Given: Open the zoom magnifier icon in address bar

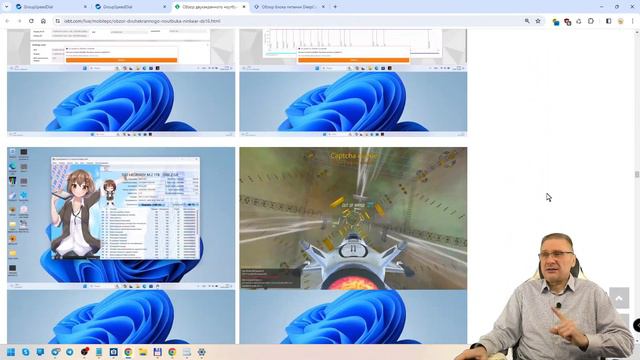Looking at the screenshot, I should (x=527, y=21).
